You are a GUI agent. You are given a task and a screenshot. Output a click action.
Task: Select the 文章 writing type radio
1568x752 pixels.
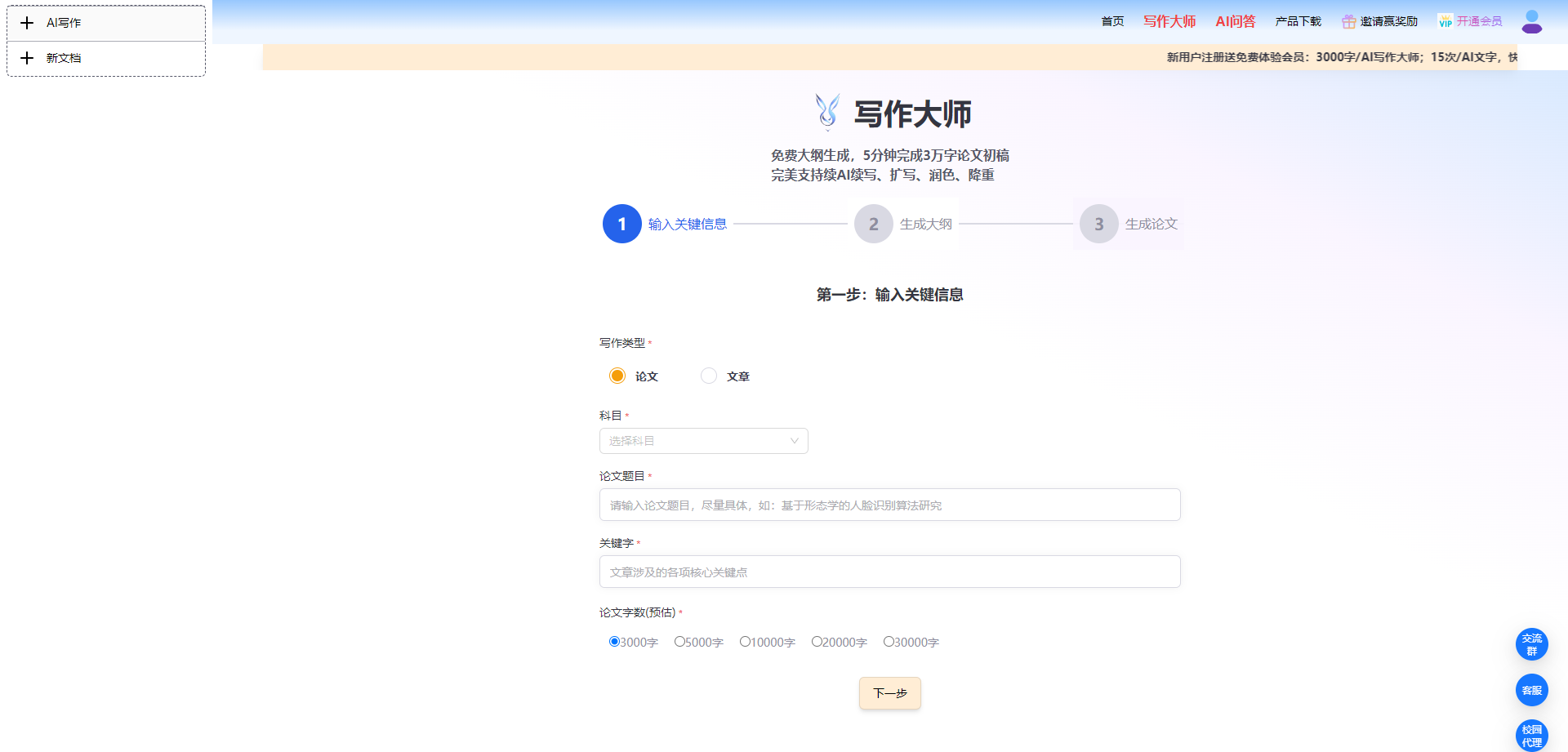(709, 376)
